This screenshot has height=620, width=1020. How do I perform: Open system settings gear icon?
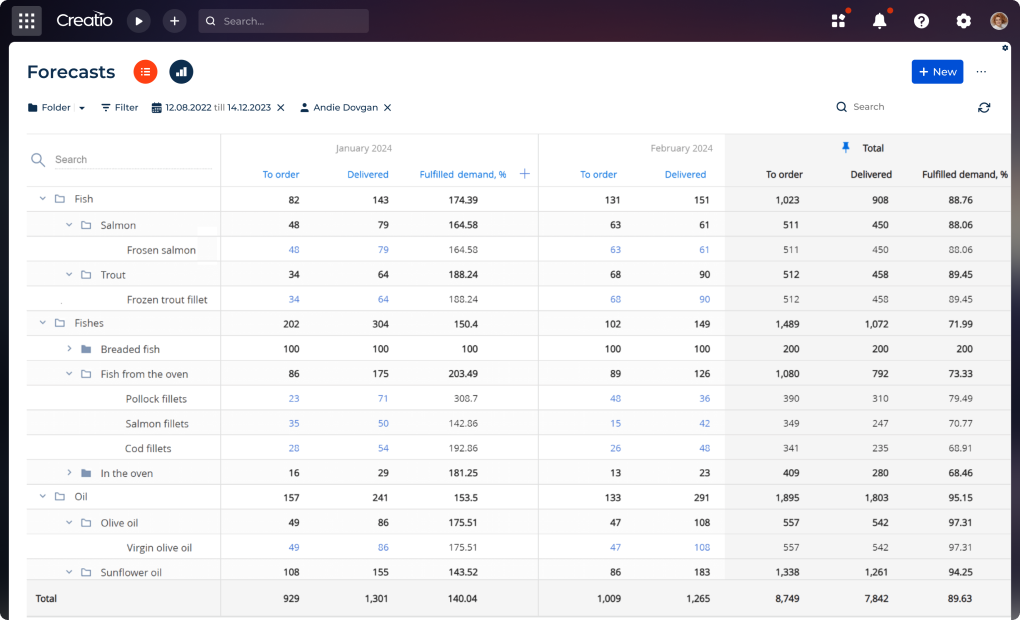pos(963,21)
